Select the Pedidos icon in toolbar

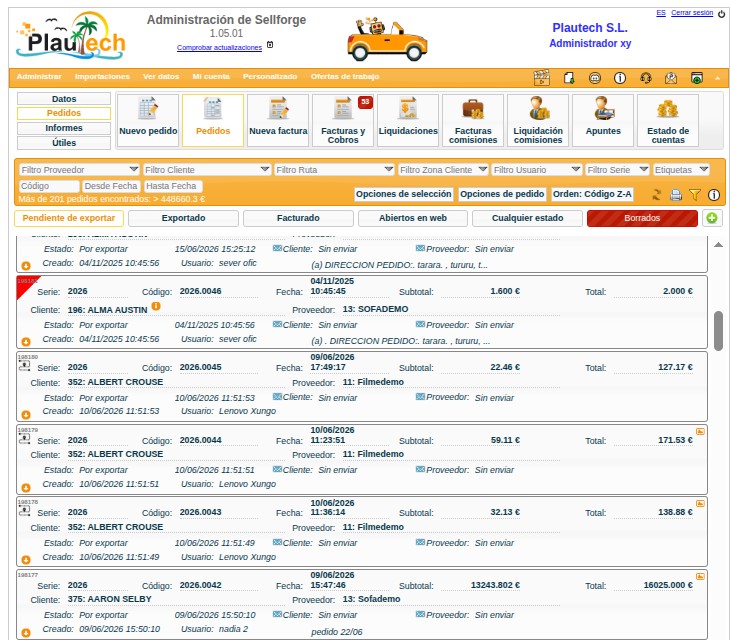click(213, 120)
